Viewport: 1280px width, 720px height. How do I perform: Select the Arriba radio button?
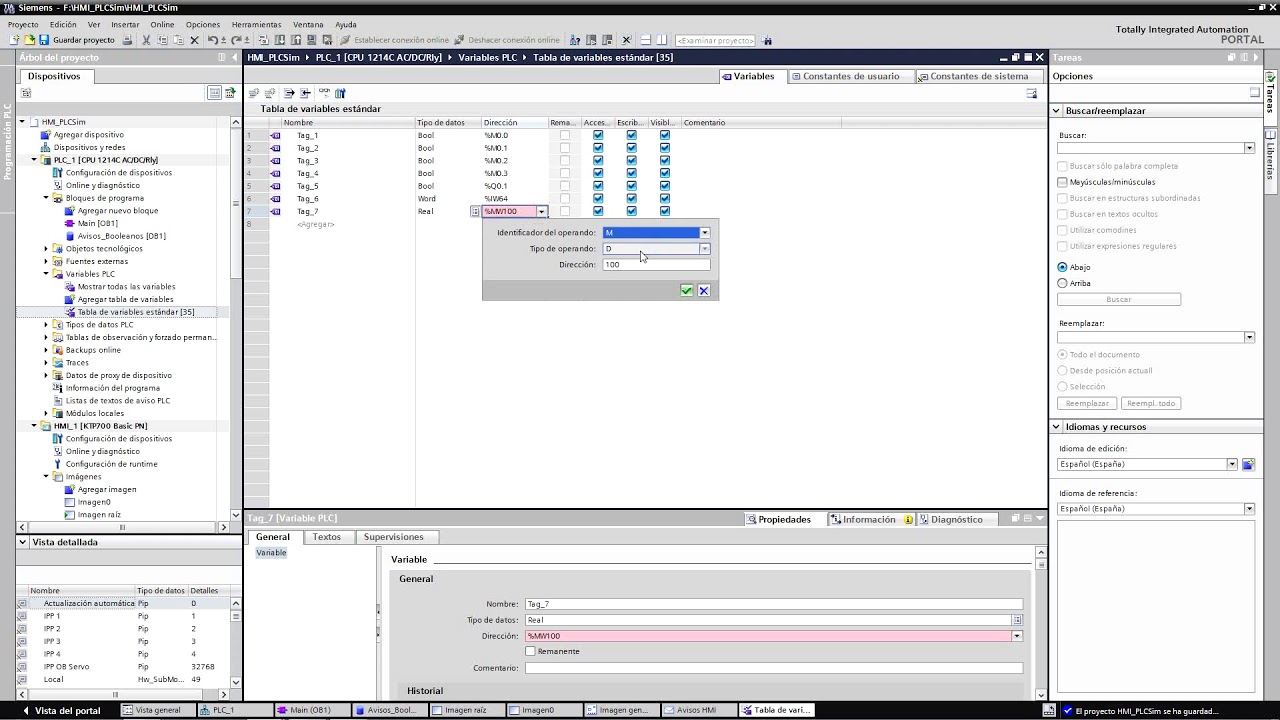(x=1063, y=284)
